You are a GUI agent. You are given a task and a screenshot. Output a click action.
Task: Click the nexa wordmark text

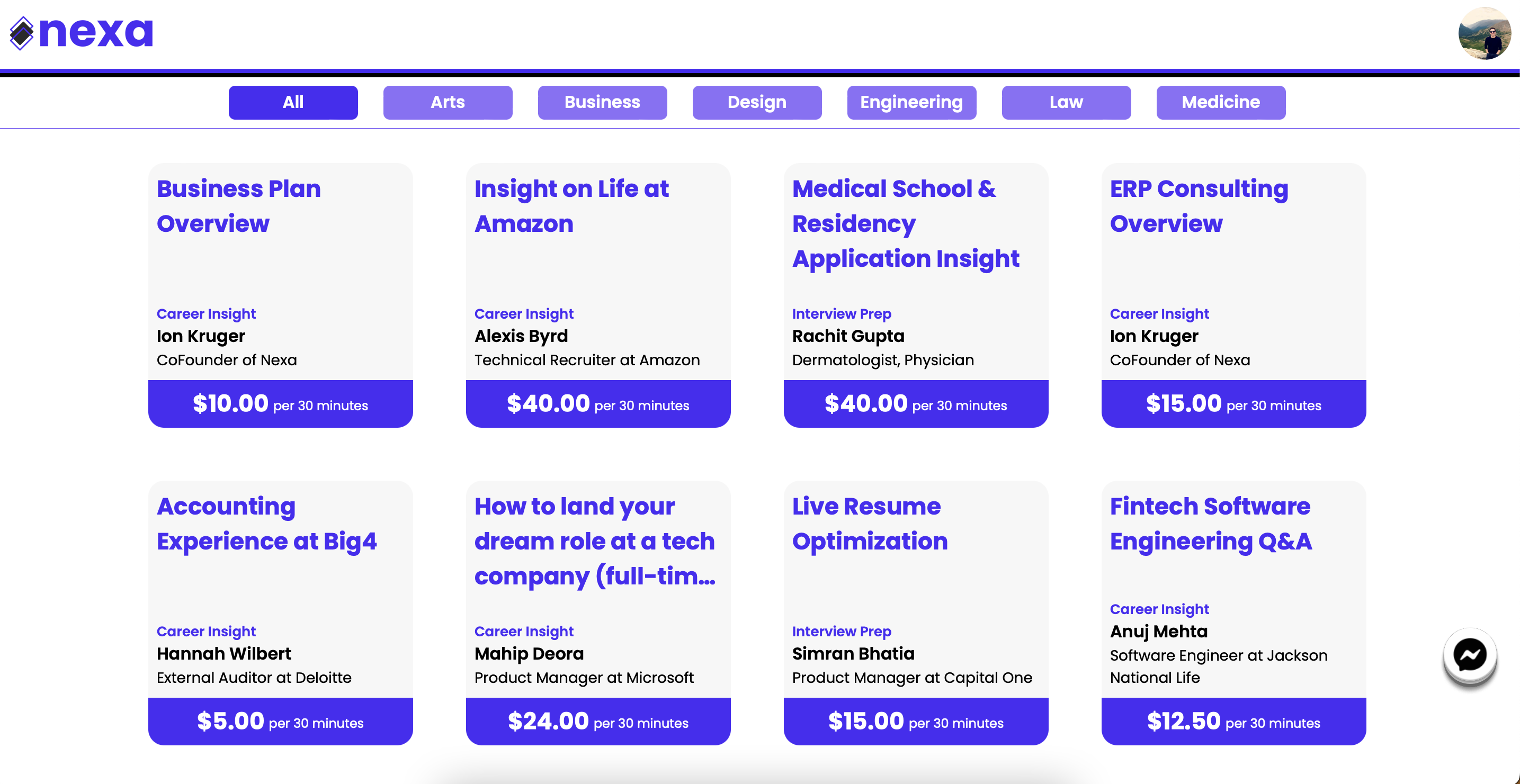[96, 32]
